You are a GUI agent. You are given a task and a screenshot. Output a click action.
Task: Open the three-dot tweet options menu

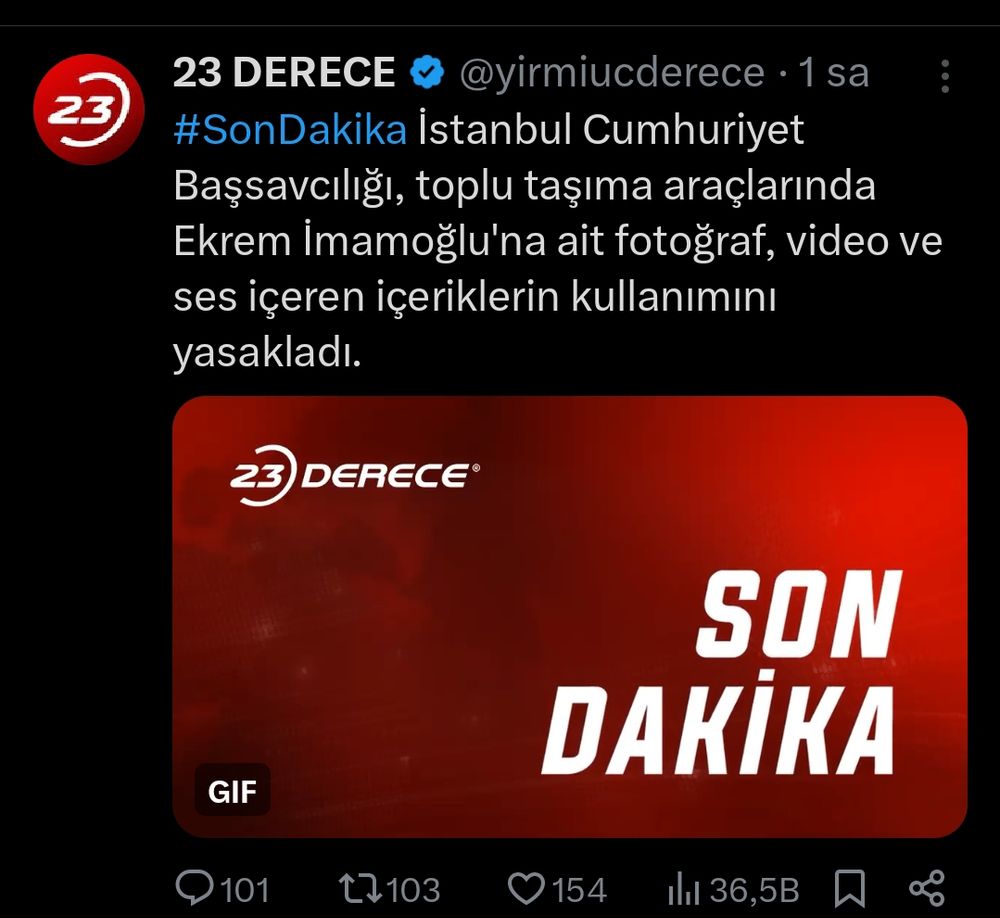tap(945, 77)
